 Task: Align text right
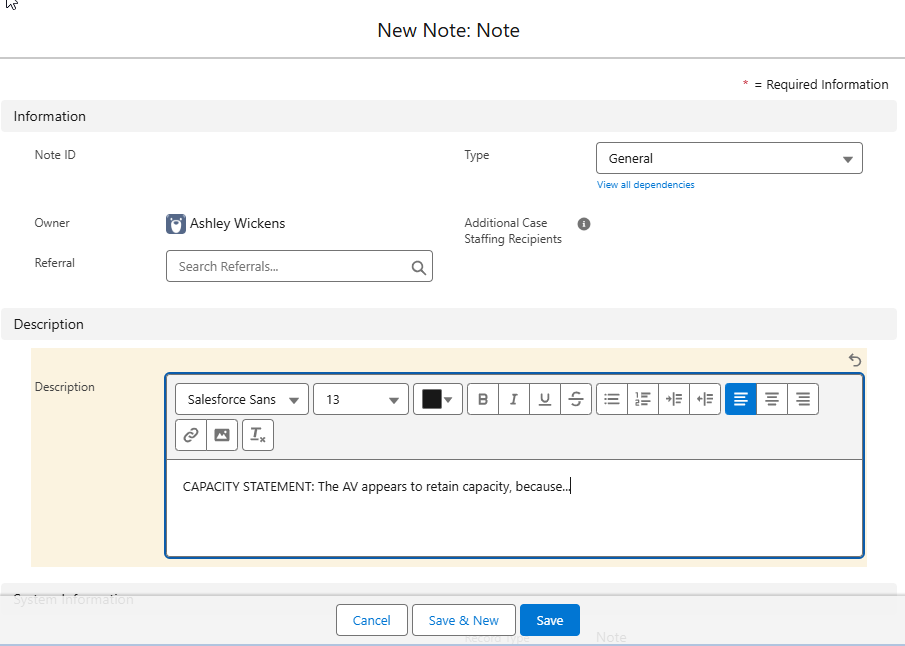tap(803, 399)
